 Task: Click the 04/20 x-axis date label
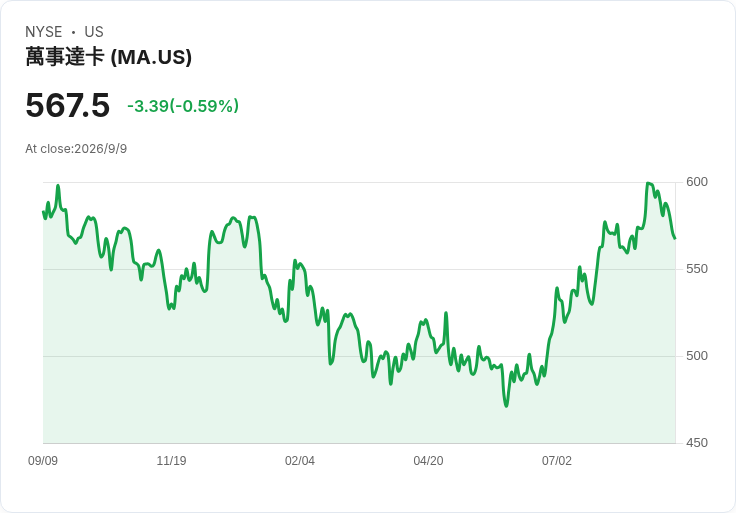pyautogui.click(x=428, y=461)
